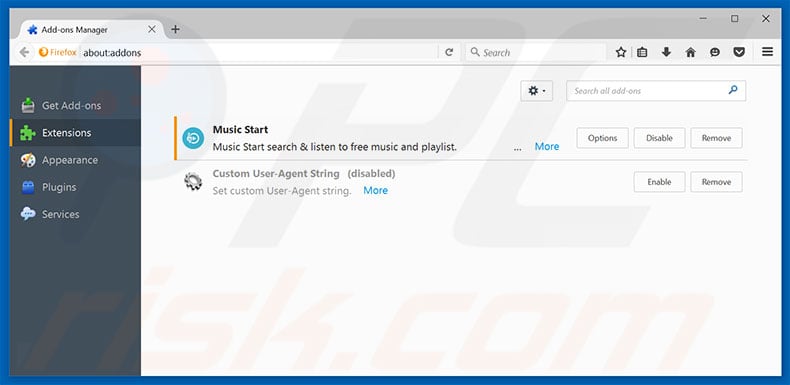Show More details for Music Start
This screenshot has width=790, height=385.
547,147
